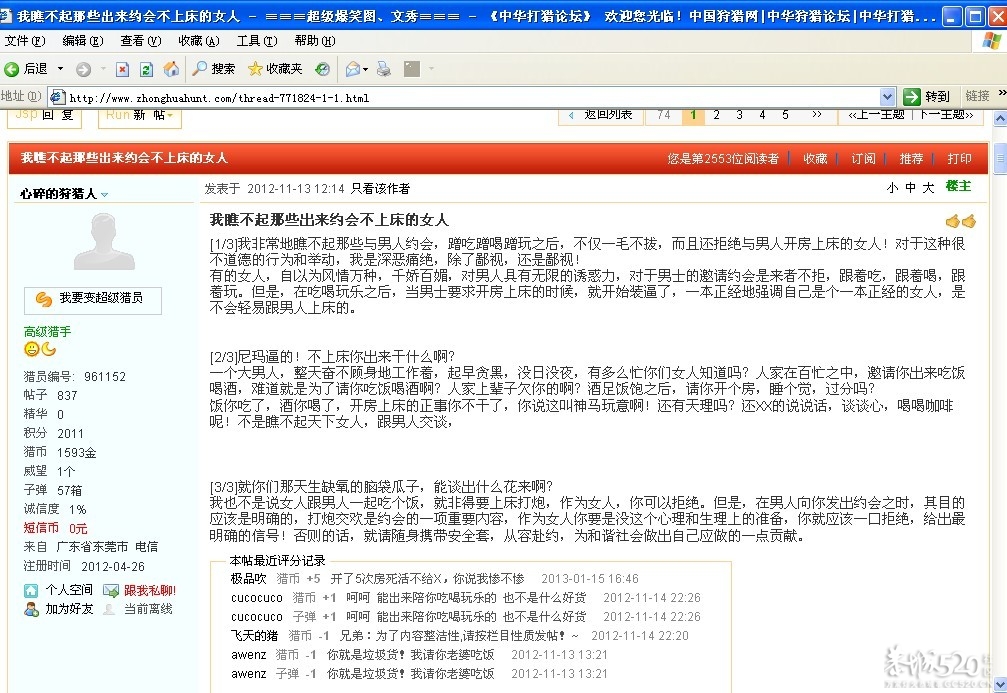Open the 工具(T) menu
The height and width of the screenshot is (693, 1007).
click(255, 41)
